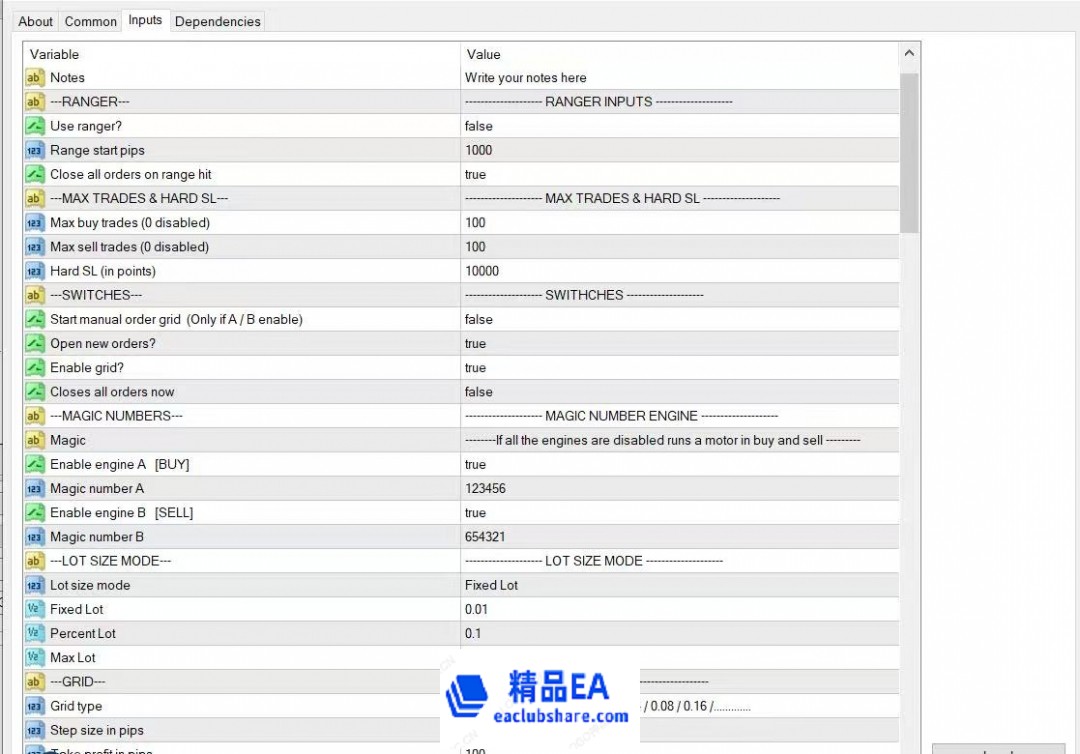The image size is (1080, 754).
Task: Open the Lot size mode Fixed Lot dropdown
Action: pyautogui.click(x=678, y=585)
